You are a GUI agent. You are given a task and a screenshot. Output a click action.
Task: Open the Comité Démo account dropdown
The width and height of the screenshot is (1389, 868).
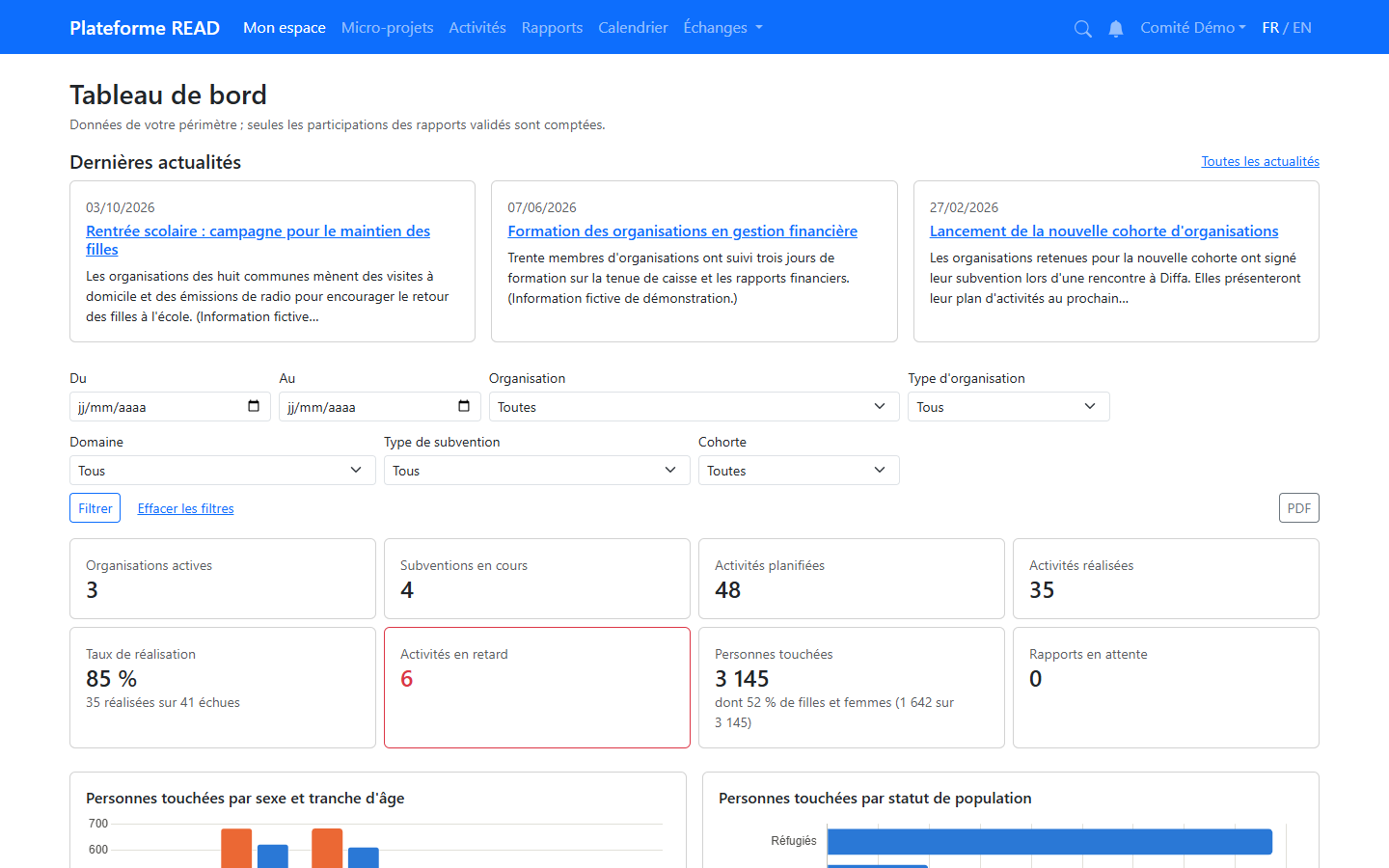(x=1193, y=28)
